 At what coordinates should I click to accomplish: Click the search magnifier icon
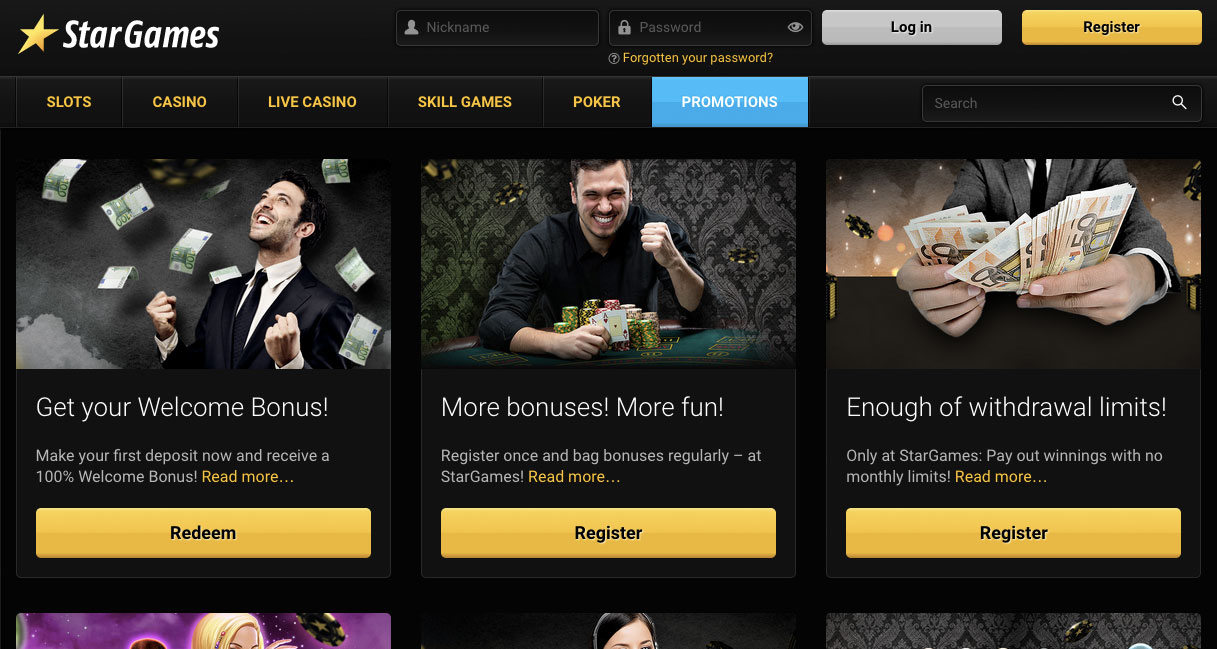coord(1179,102)
